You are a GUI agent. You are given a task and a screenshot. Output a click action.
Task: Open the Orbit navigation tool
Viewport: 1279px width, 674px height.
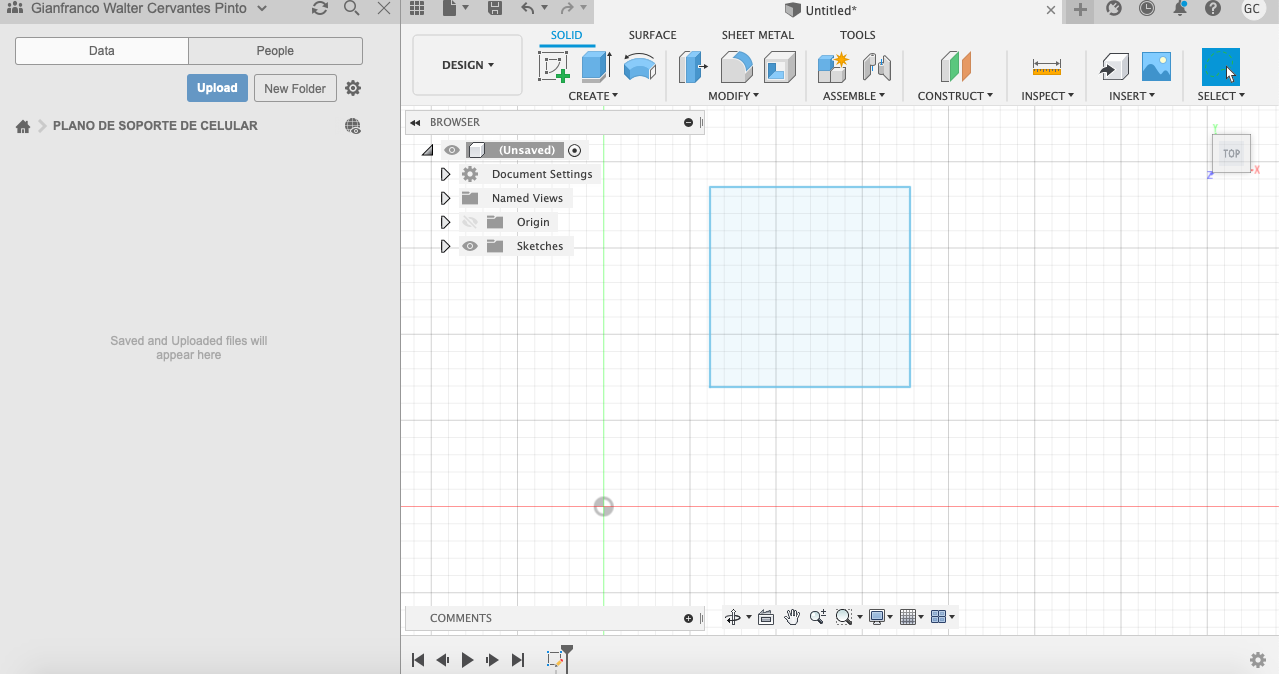click(733, 617)
